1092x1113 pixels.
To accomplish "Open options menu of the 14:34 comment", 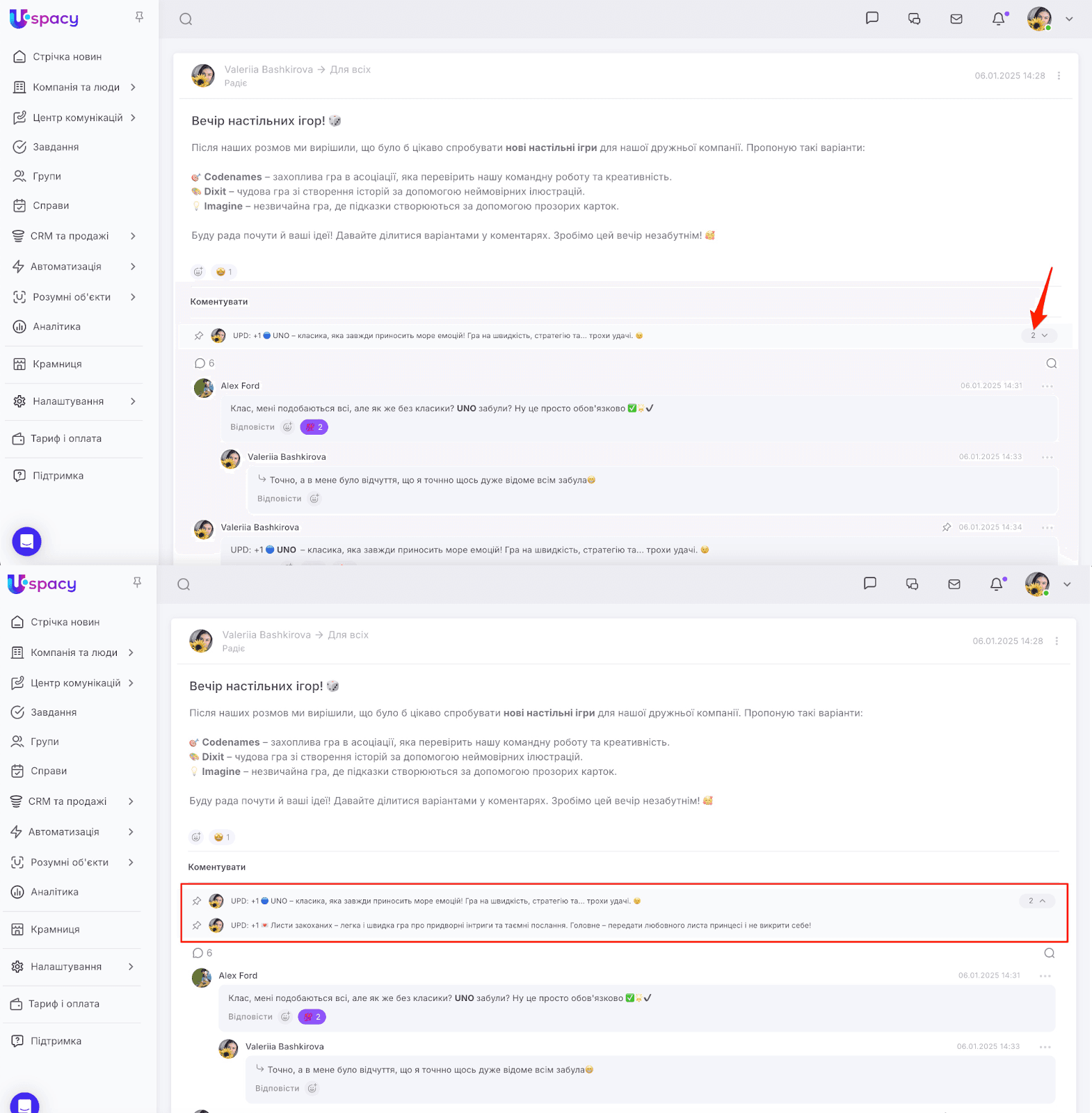I will pos(1047,527).
